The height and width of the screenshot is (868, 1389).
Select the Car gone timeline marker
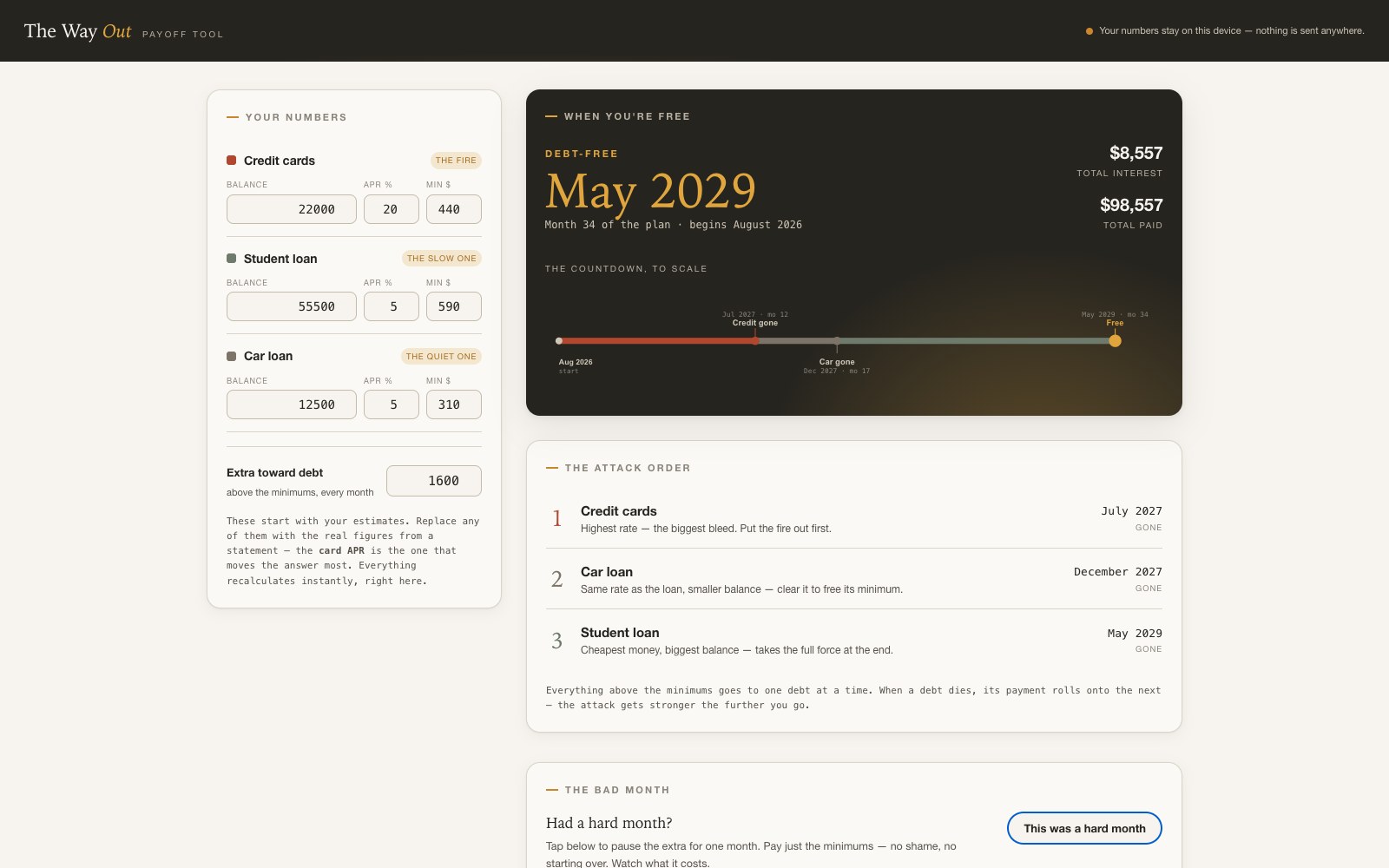[x=837, y=341]
